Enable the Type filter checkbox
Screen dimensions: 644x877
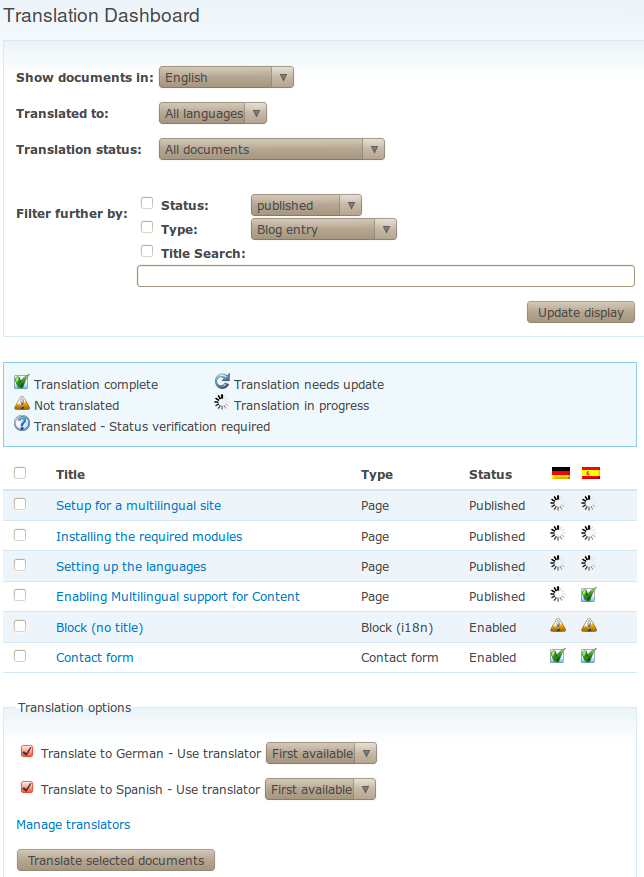pos(147,227)
